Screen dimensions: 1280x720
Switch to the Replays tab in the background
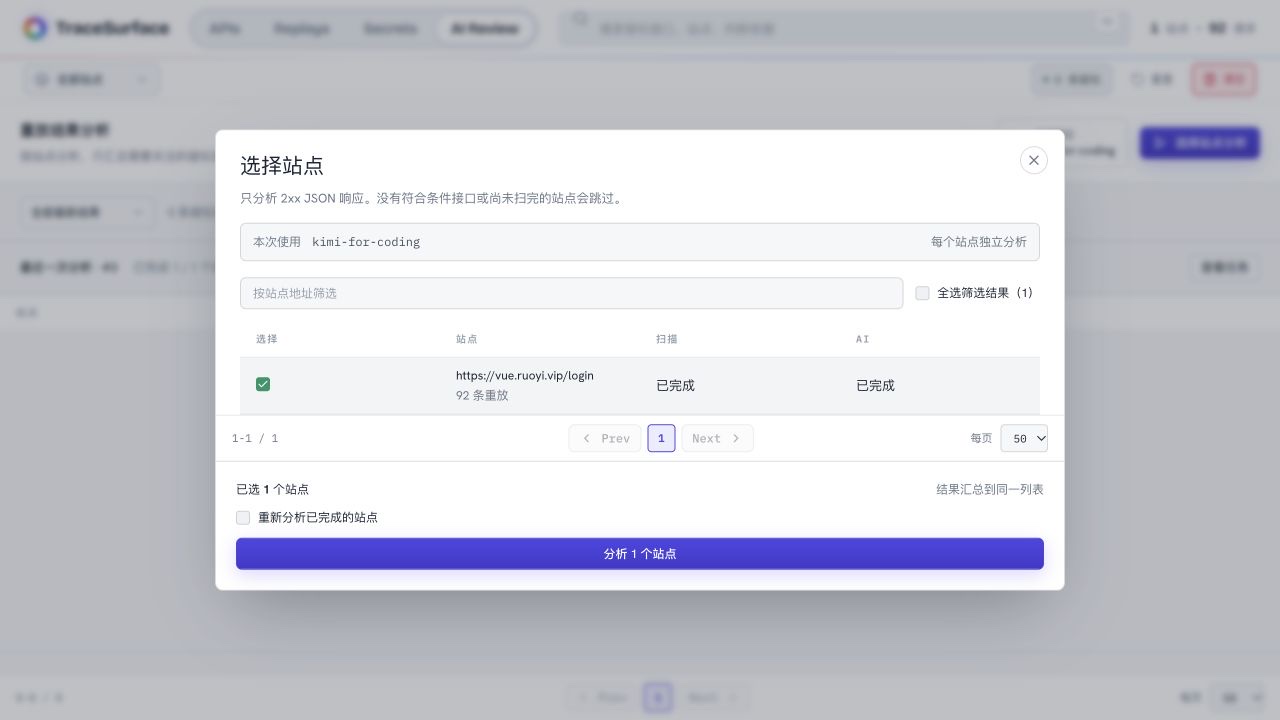click(x=302, y=28)
